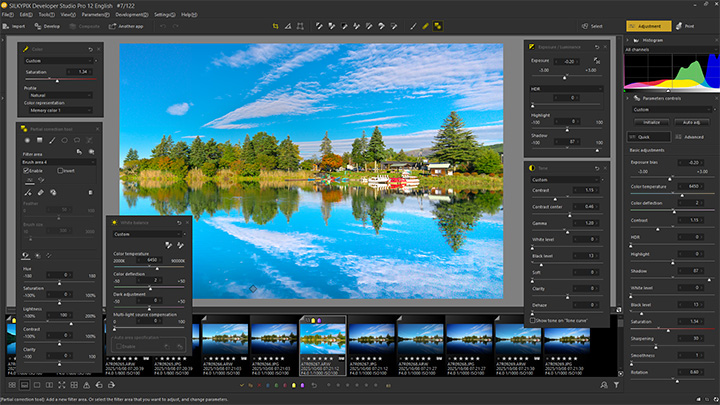Check the Invert checkbox

point(61,171)
